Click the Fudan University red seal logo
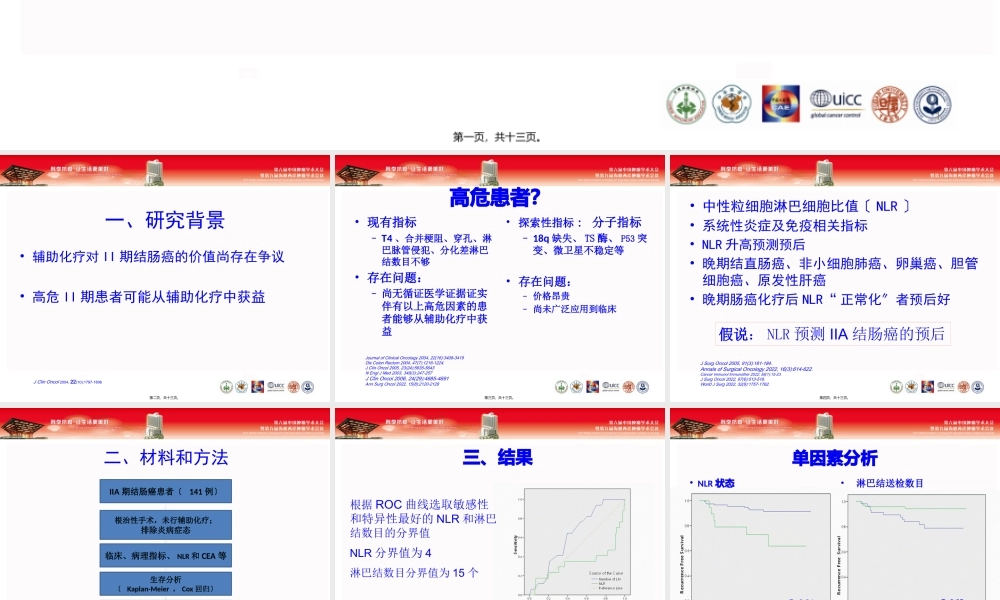The height and width of the screenshot is (600, 1000). (x=890, y=104)
